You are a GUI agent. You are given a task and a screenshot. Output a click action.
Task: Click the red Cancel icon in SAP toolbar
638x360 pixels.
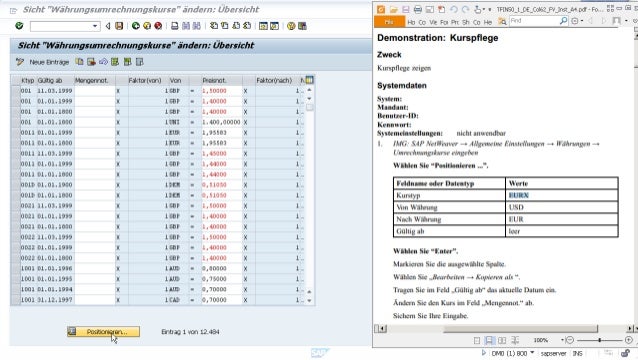tap(158, 26)
